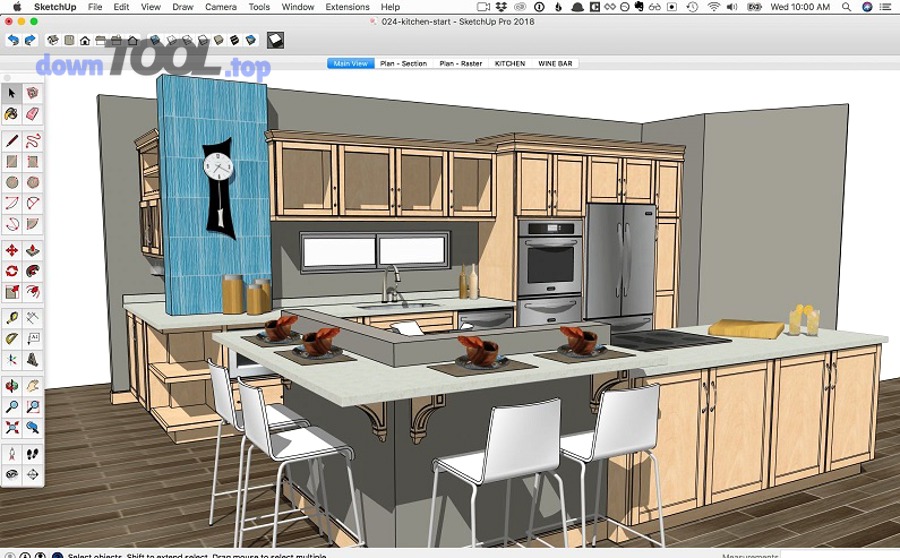Viewport: 900px width, 558px height.
Task: Expand the Window menu
Action: pos(297,7)
